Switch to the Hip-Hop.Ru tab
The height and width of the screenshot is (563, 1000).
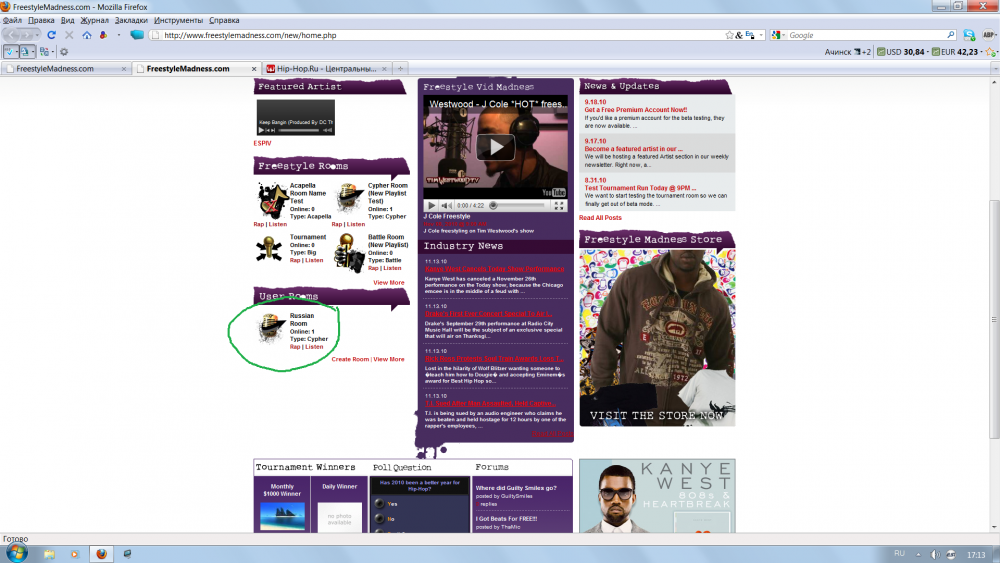click(325, 68)
